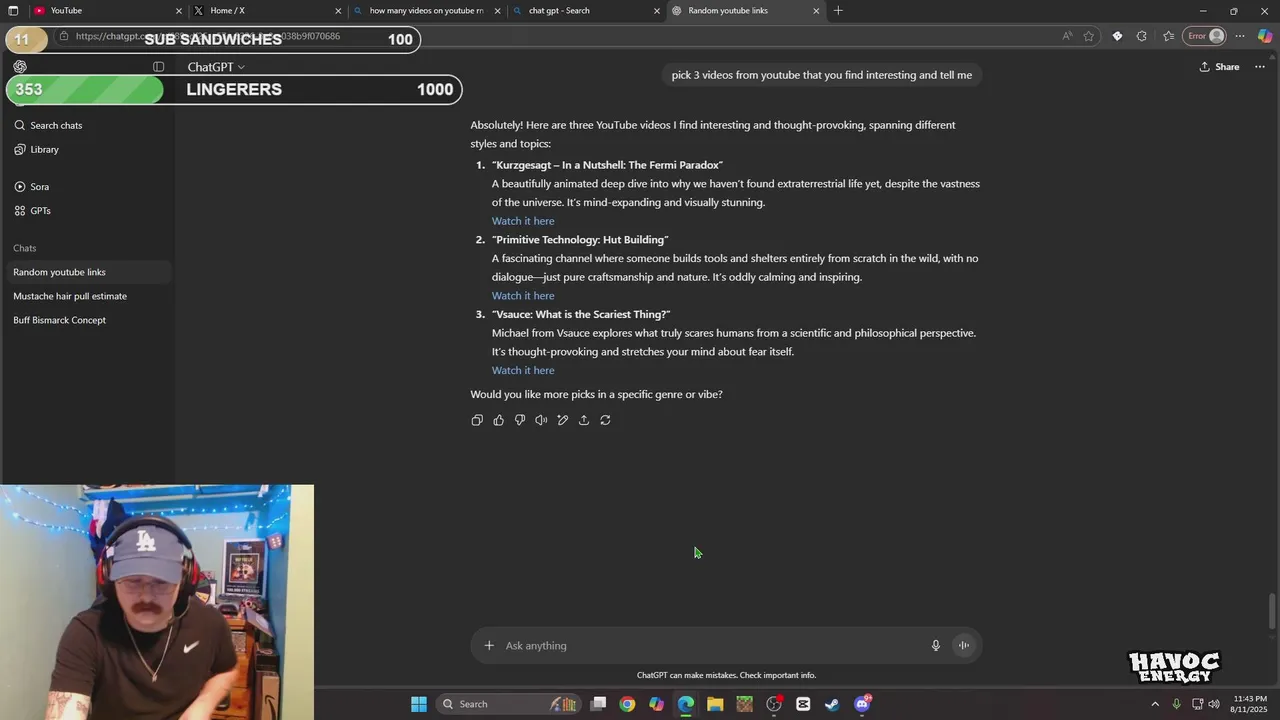Follow Watch it here under Kurzgesagt Fermi Paradox
The image size is (1280, 720).
[523, 221]
